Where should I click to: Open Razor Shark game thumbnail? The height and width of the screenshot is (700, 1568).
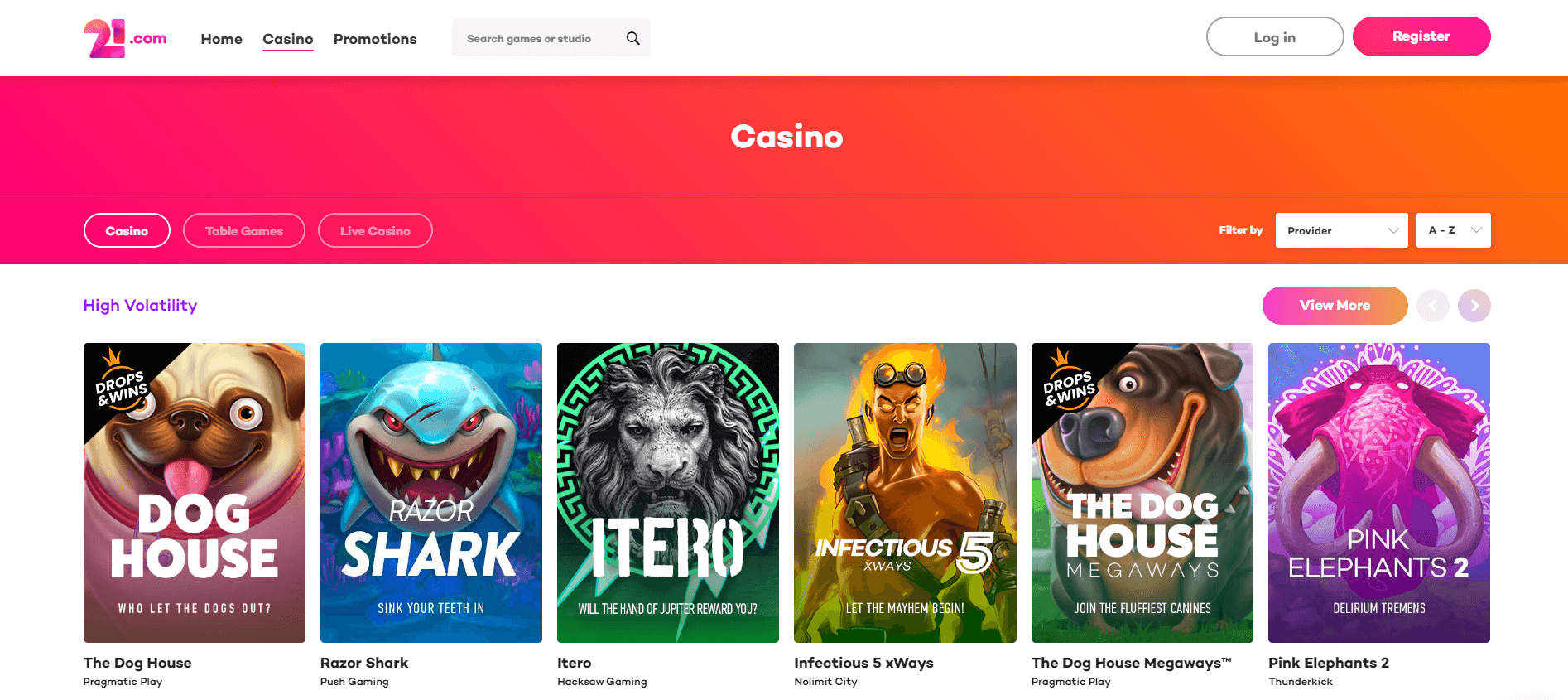[431, 493]
